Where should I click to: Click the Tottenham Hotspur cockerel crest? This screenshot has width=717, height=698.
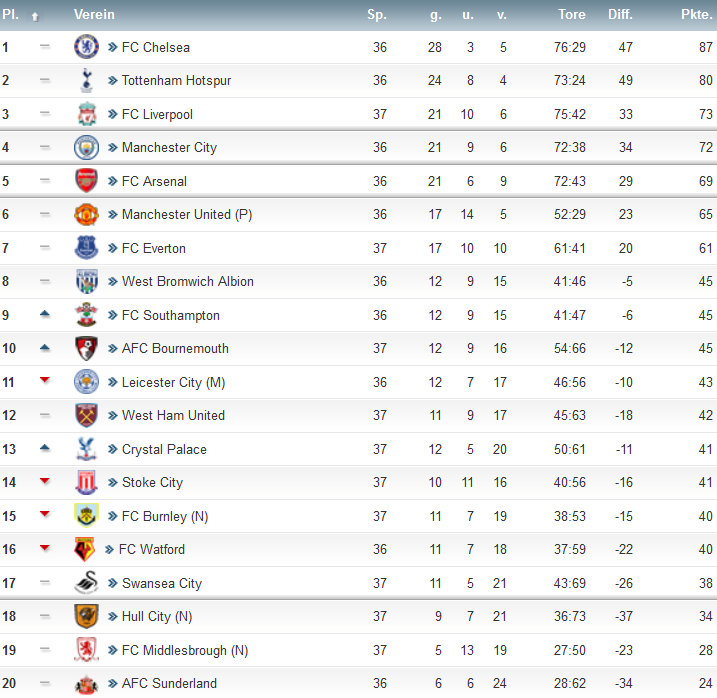(86, 81)
